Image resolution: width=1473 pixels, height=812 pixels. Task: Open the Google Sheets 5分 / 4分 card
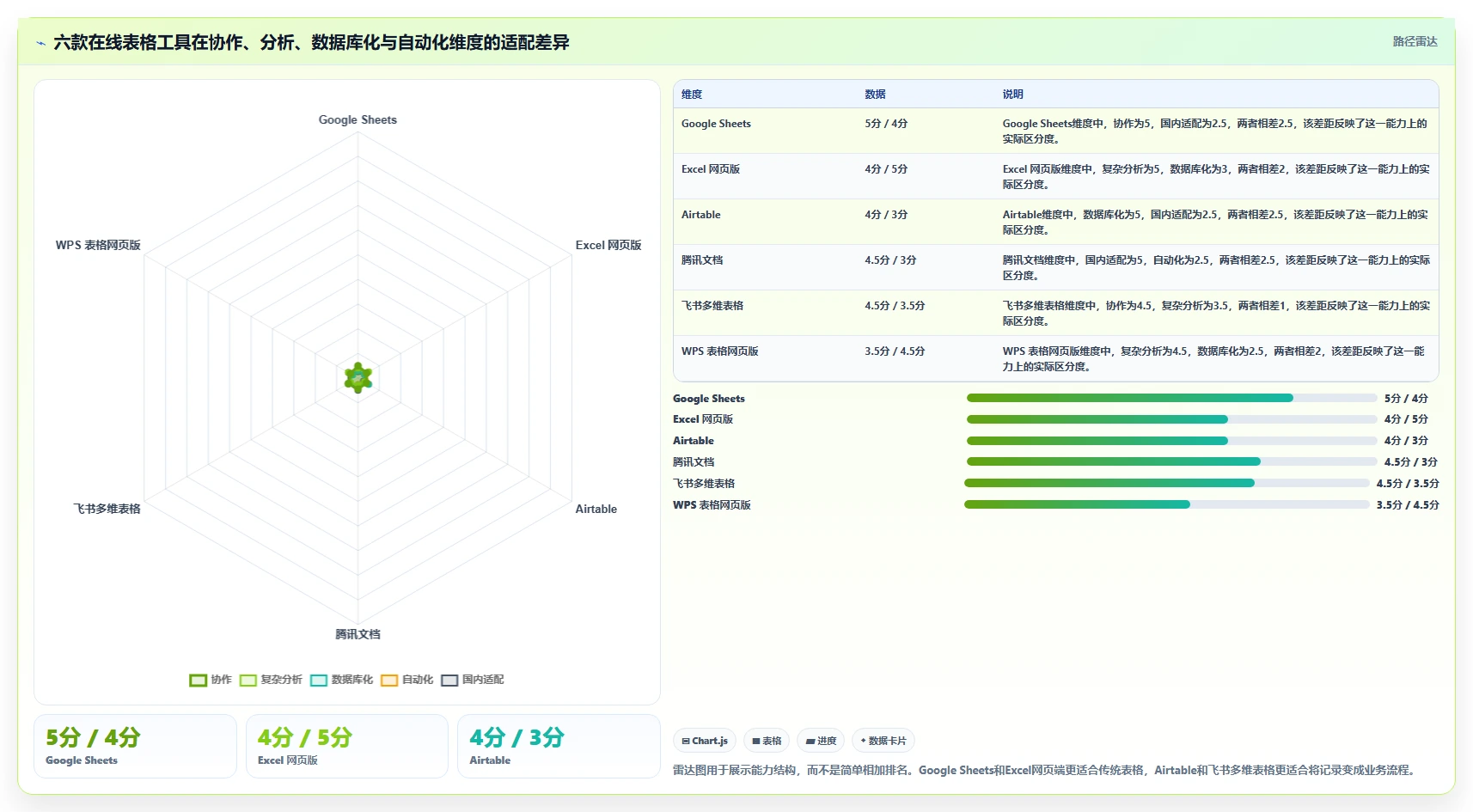[x=135, y=746]
